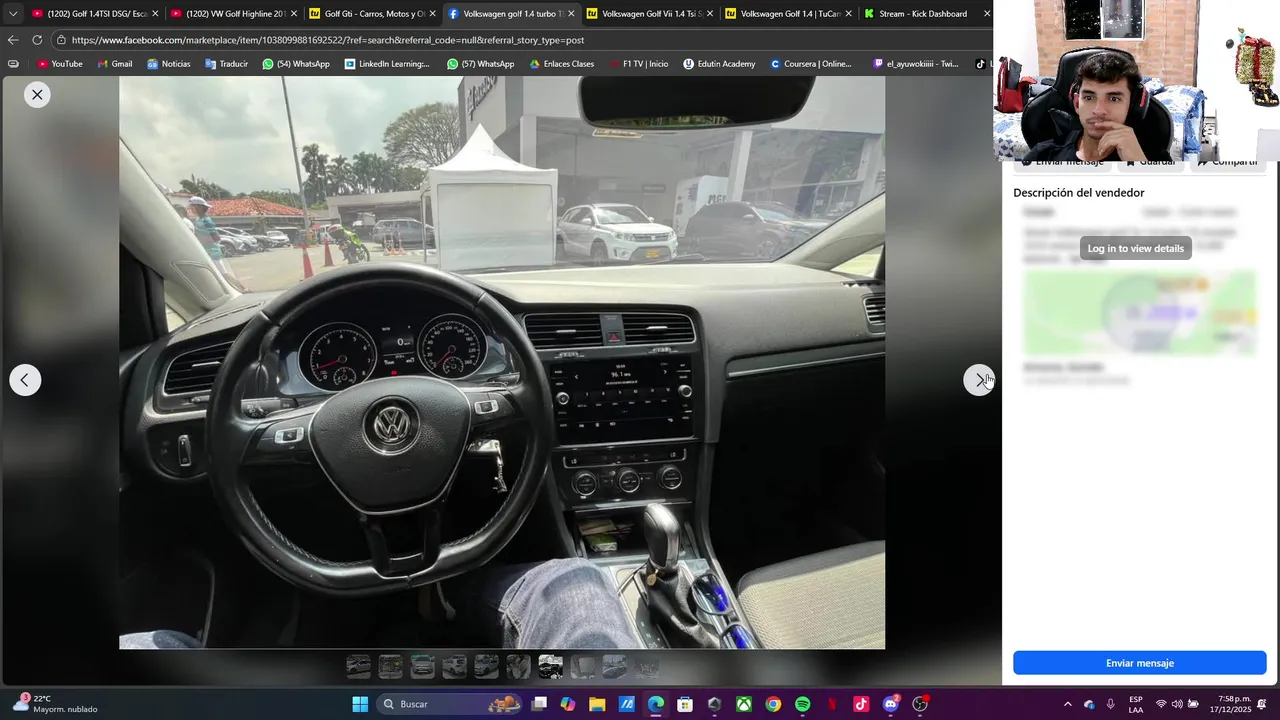Open Microsoft Edge from the taskbar

(655, 704)
